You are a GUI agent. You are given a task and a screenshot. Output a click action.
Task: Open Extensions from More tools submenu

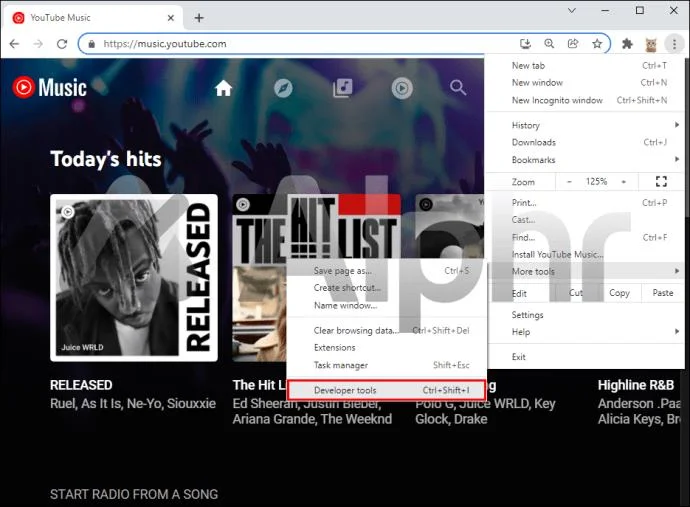(x=386, y=348)
